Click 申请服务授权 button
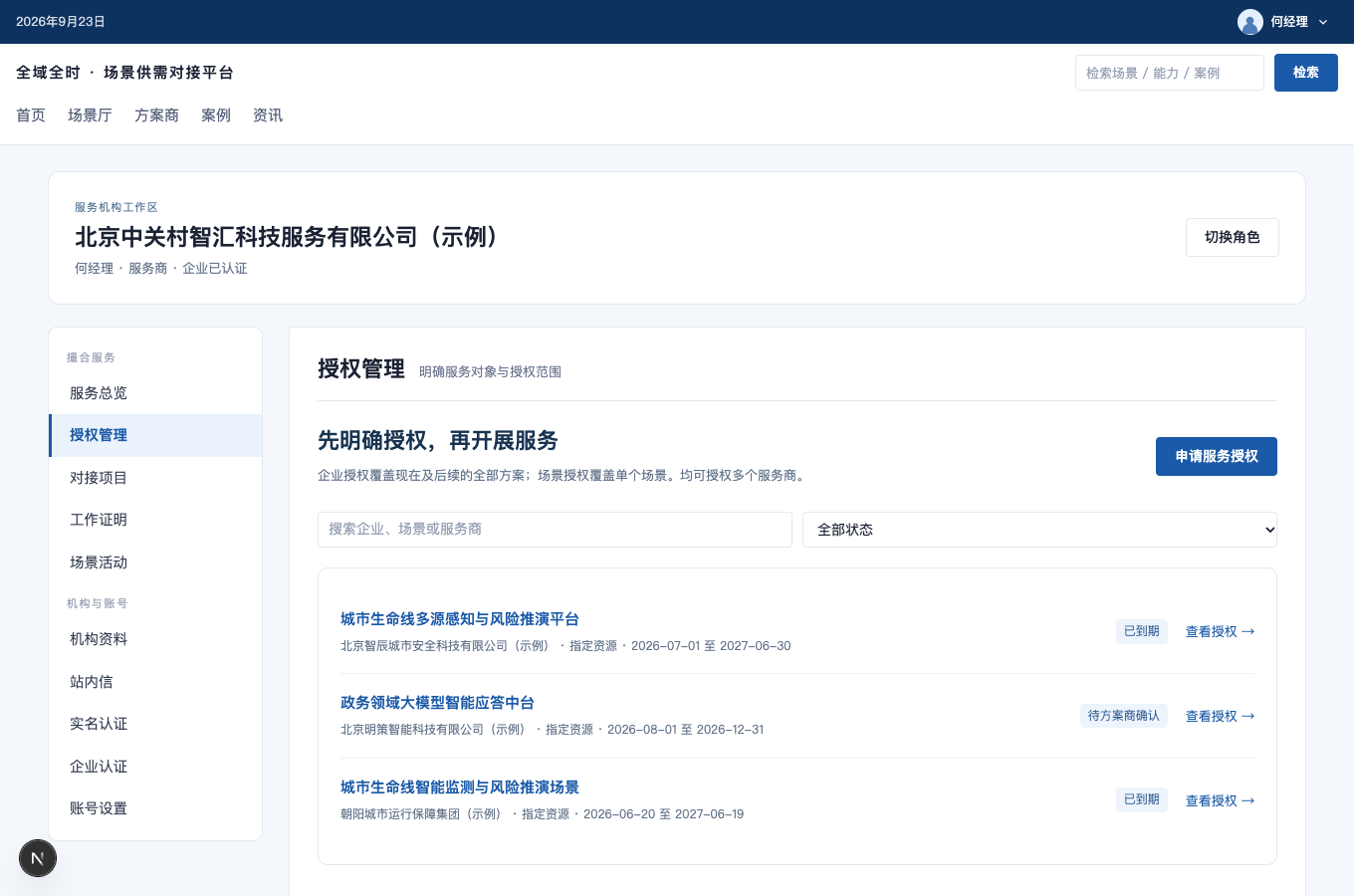Image resolution: width=1354 pixels, height=896 pixels. pos(1216,456)
